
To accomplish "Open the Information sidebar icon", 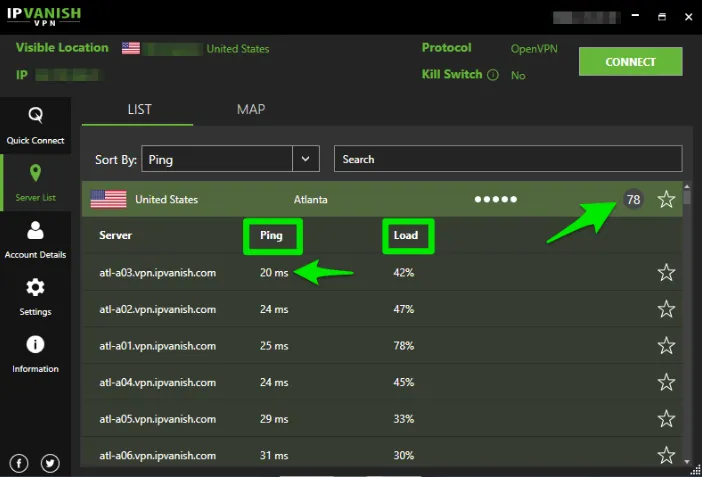I will (x=35, y=352).
